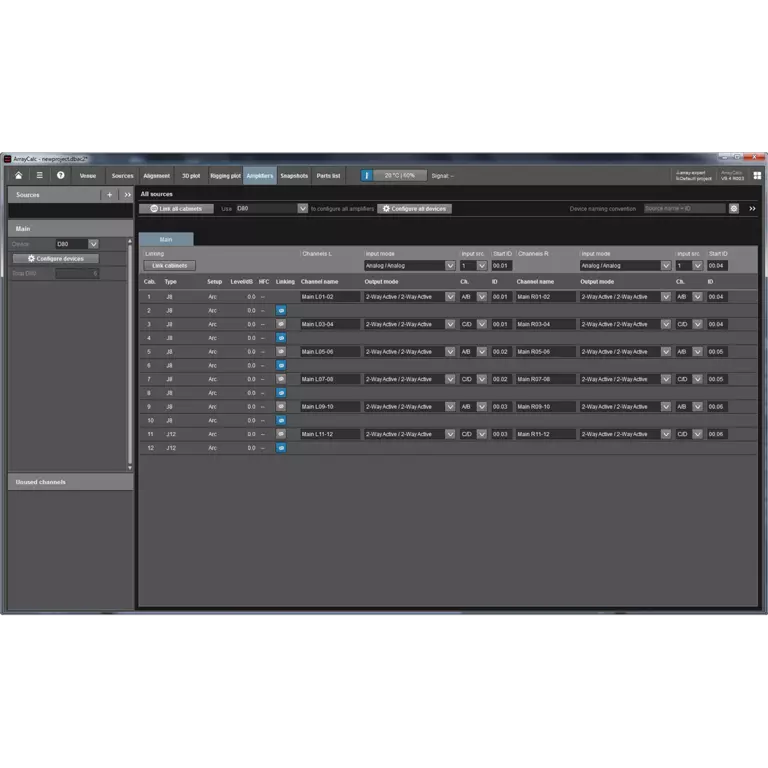This screenshot has width=768, height=768.
Task: Click the temperature and humidity button
Action: tap(400, 176)
